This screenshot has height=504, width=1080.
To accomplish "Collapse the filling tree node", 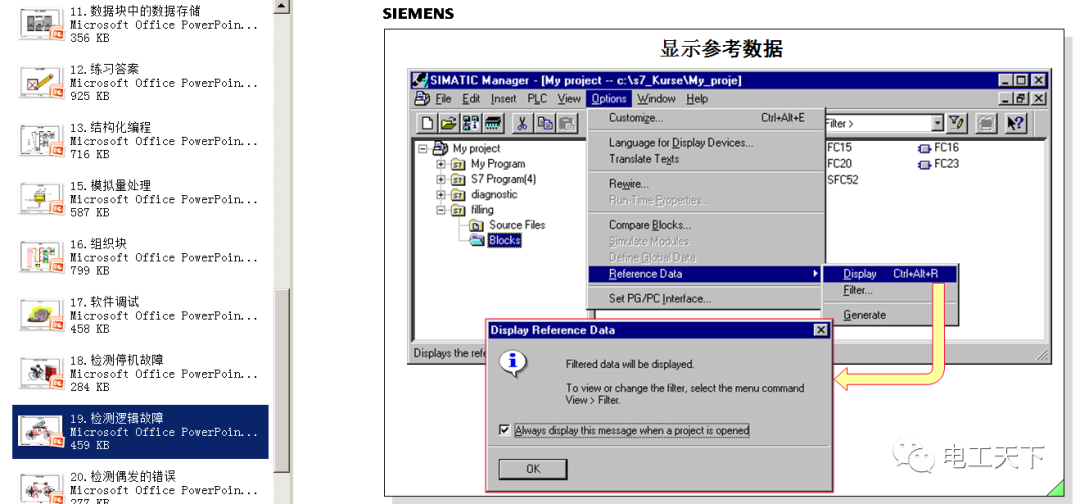I will pyautogui.click(x=441, y=209).
